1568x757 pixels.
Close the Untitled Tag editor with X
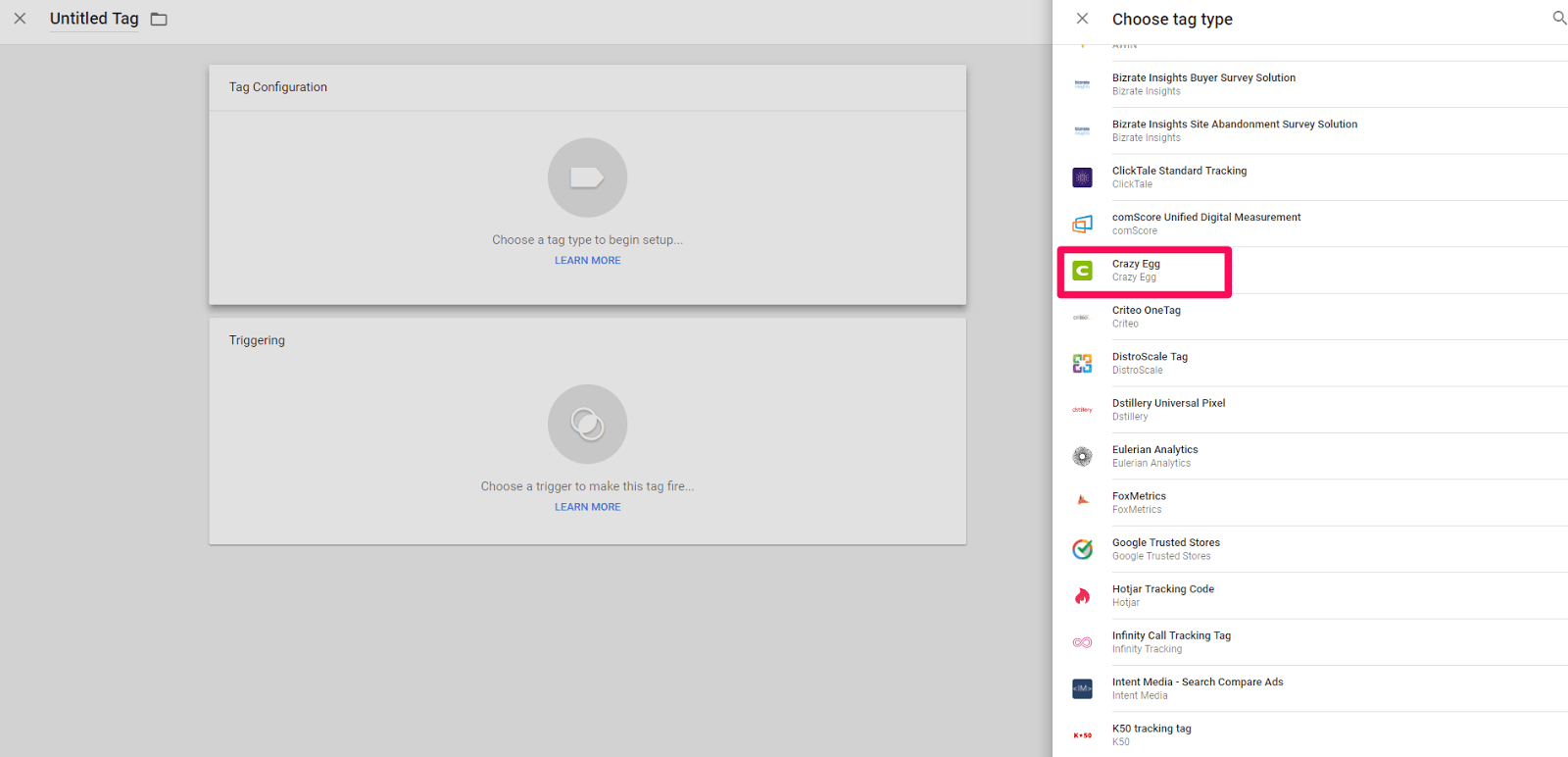pos(20,19)
